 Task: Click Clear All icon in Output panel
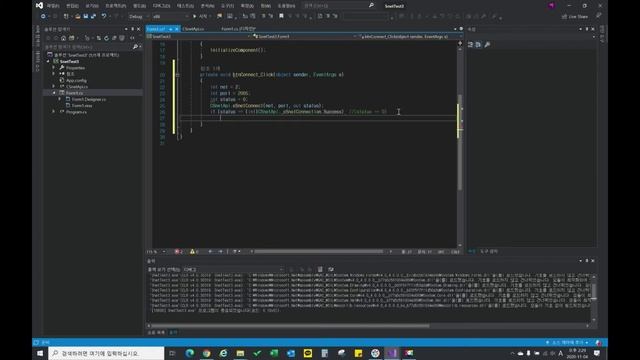tap(320, 269)
